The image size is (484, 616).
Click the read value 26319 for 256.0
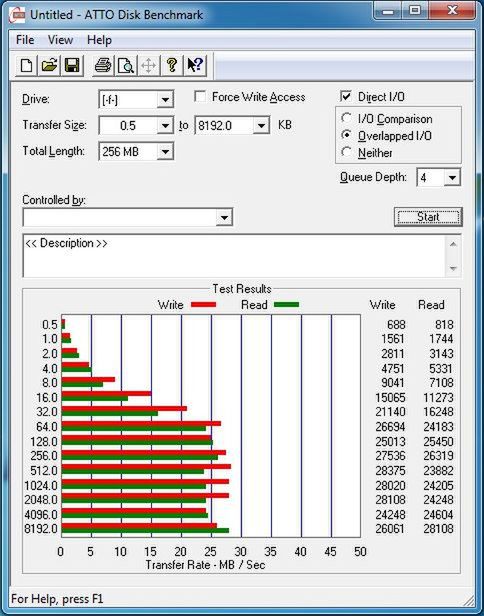click(438, 456)
